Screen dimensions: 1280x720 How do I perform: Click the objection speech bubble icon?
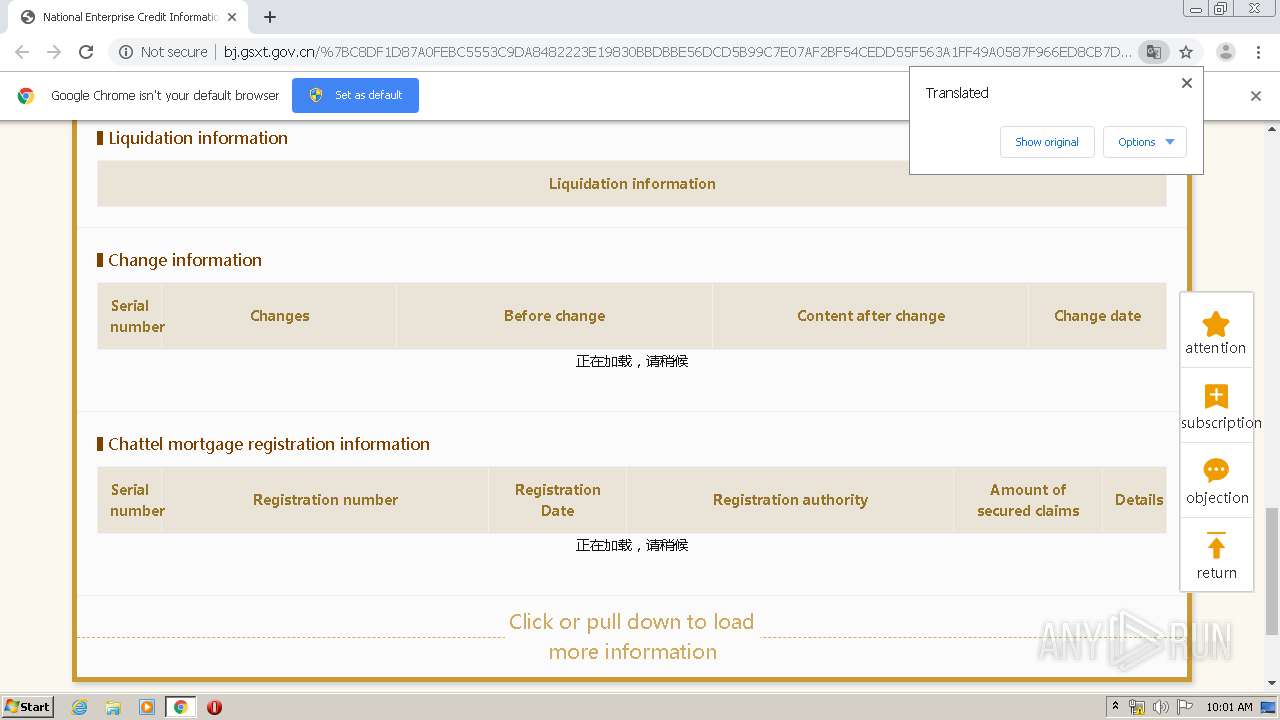[1216, 470]
